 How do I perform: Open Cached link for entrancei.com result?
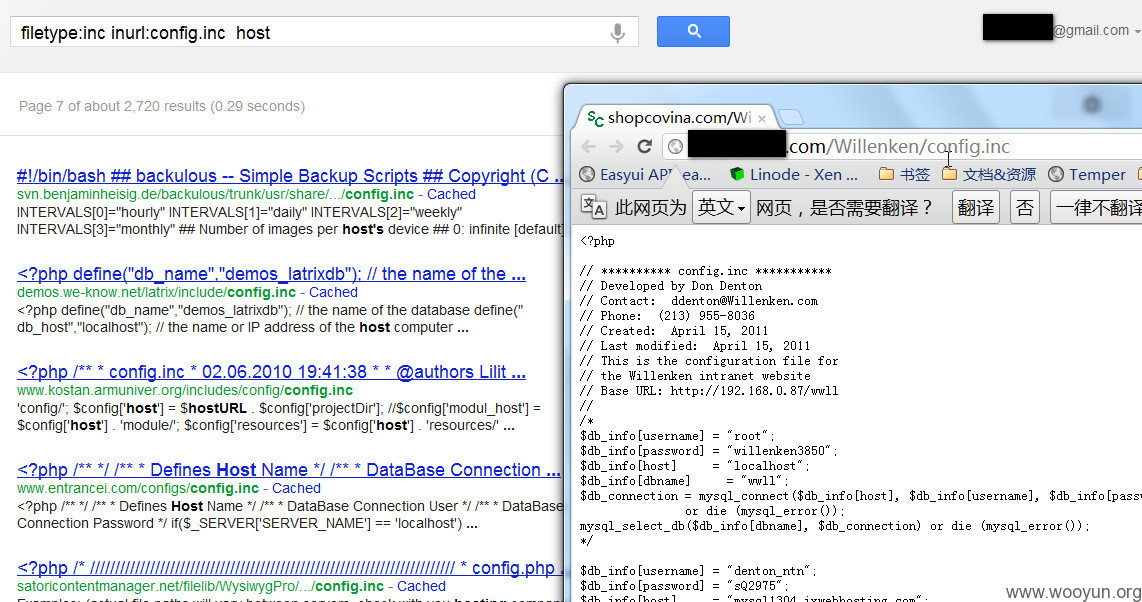click(x=296, y=488)
